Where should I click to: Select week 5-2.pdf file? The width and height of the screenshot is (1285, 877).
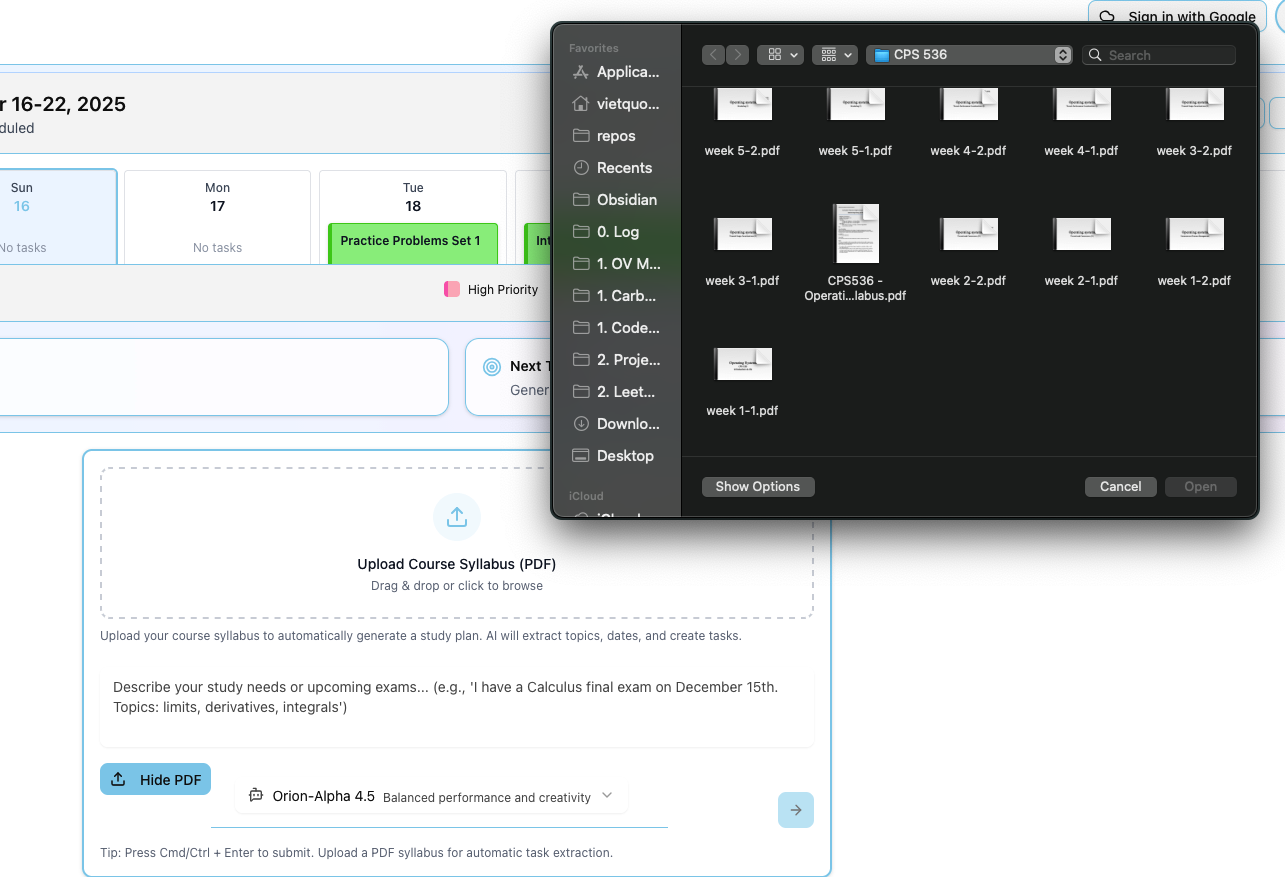click(742, 122)
